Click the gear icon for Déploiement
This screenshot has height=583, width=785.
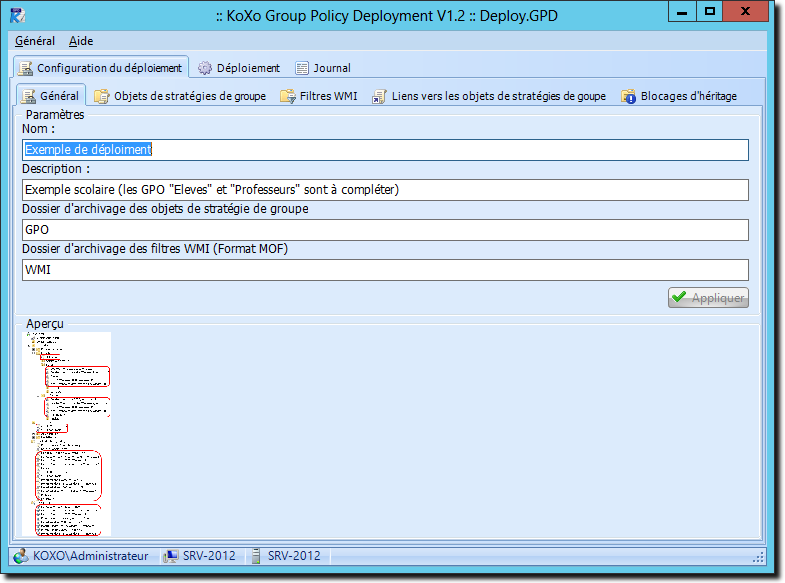coord(205,68)
